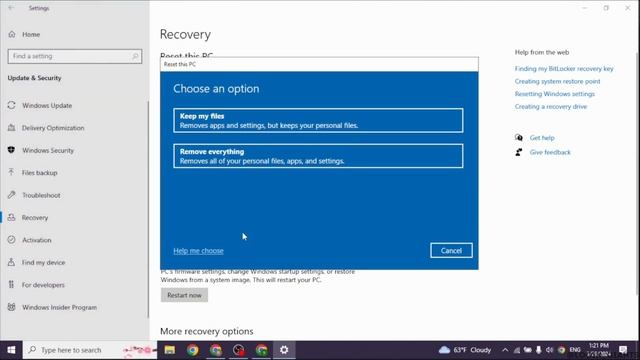Open the Help me choose link
This screenshot has height=360, width=640.
pyautogui.click(x=198, y=251)
